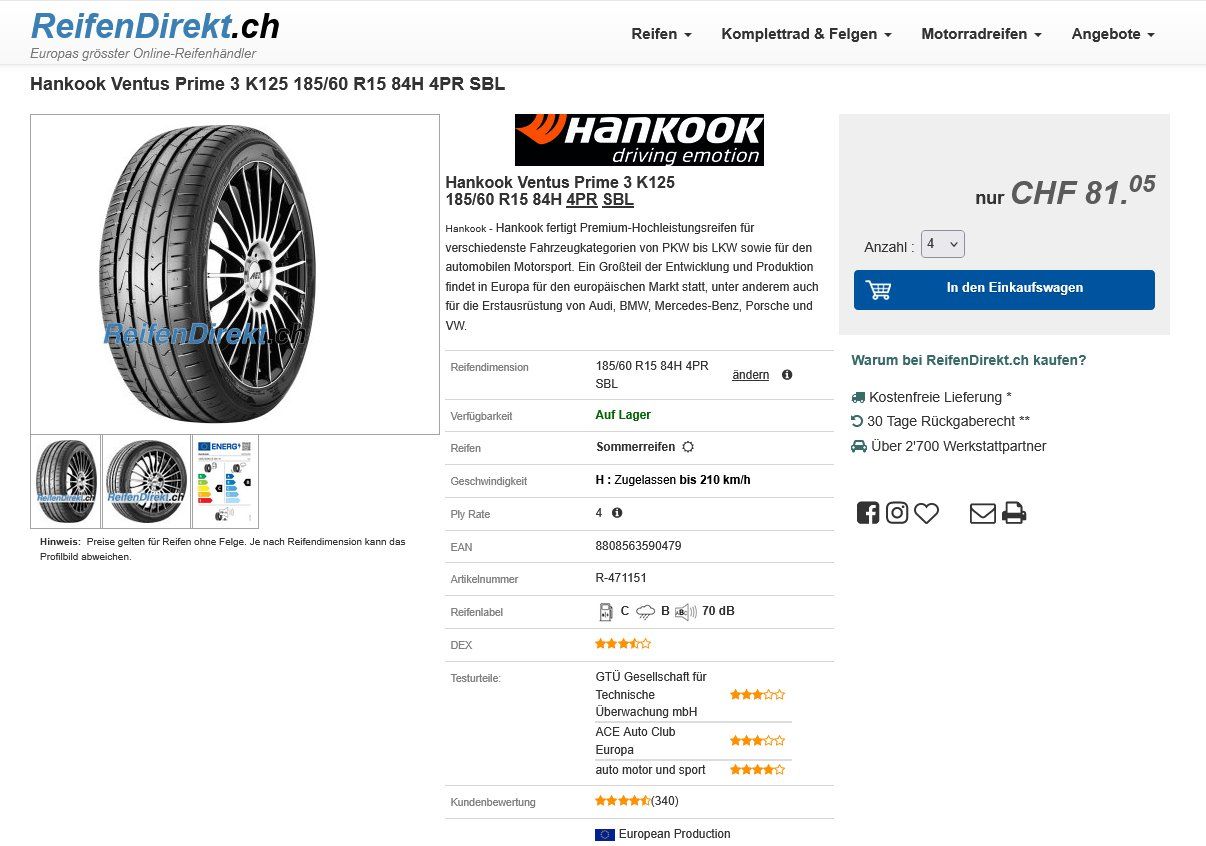1206x846 pixels.
Task: Open the Instagram icon link
Action: [x=897, y=513]
